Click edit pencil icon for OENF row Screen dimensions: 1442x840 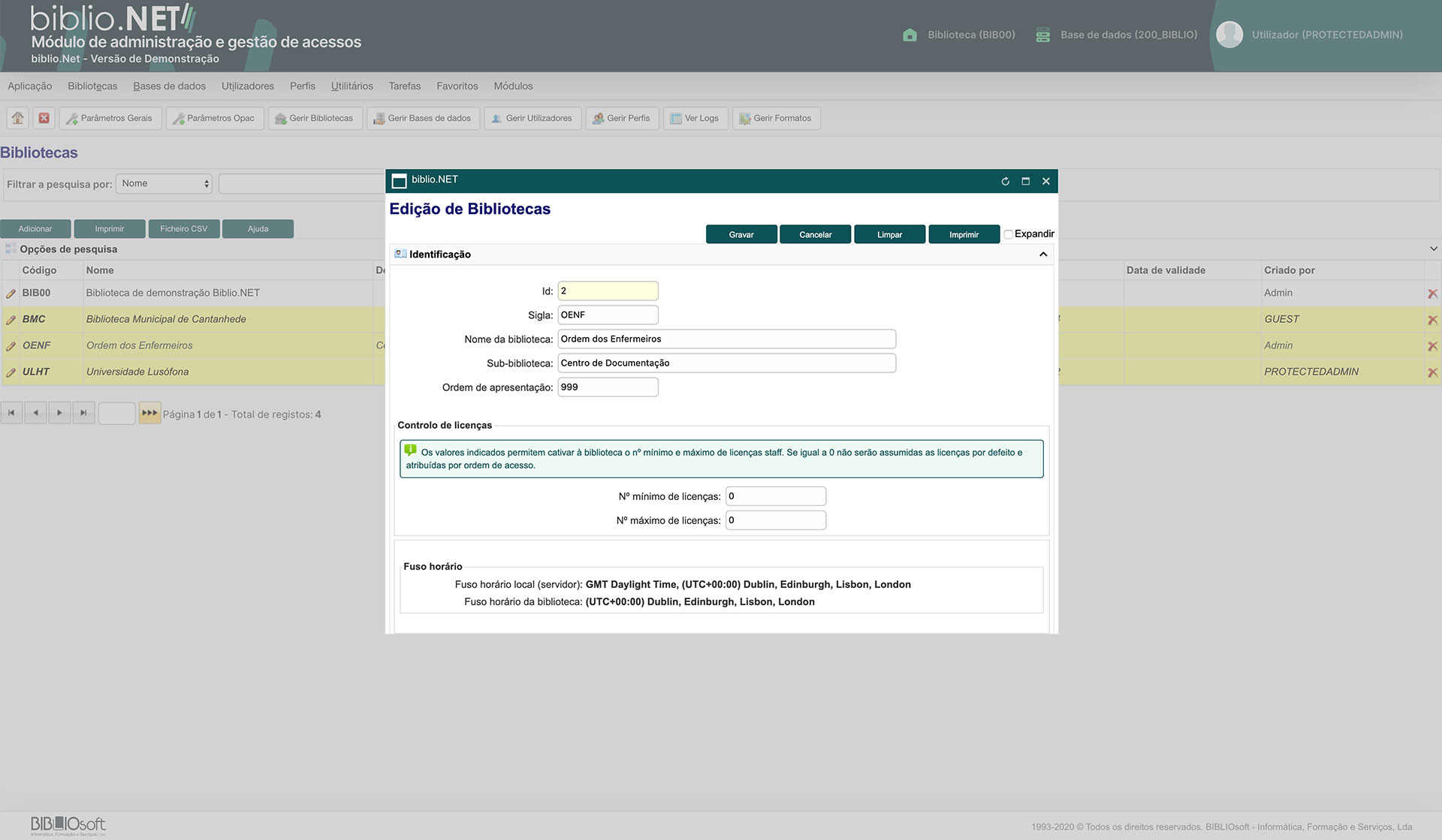tap(11, 346)
